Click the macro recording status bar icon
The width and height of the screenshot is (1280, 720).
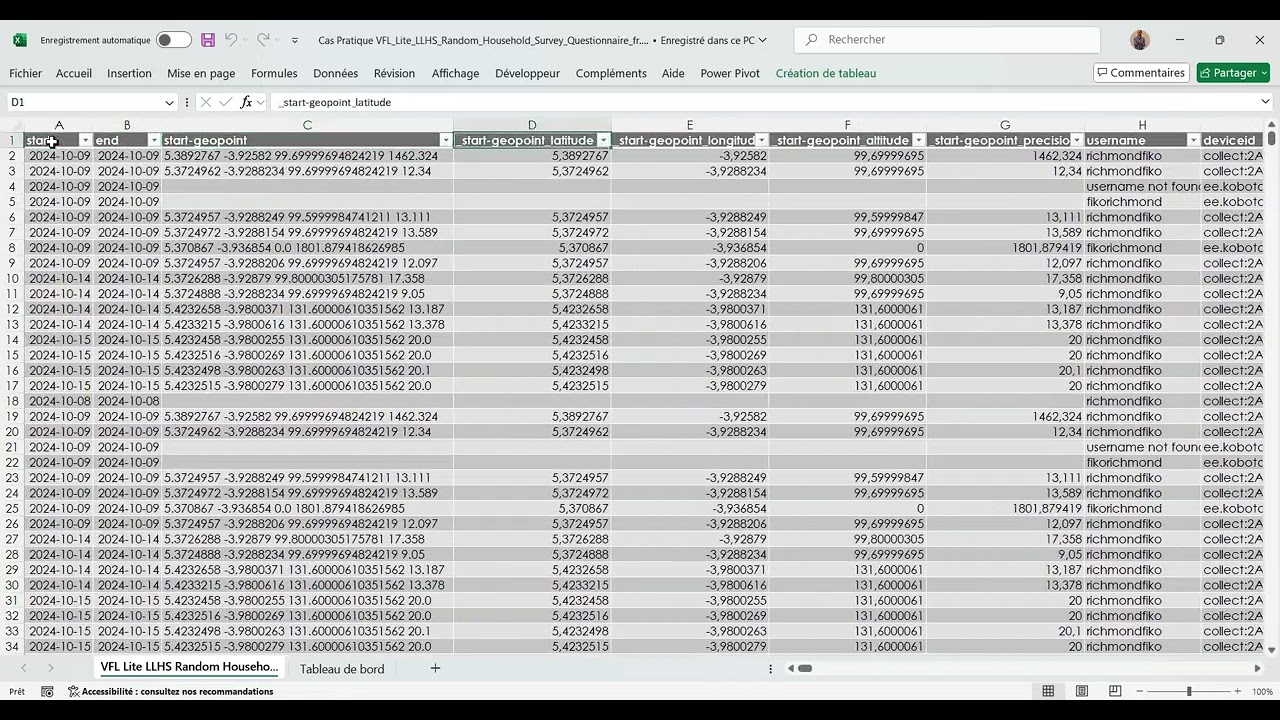47,692
